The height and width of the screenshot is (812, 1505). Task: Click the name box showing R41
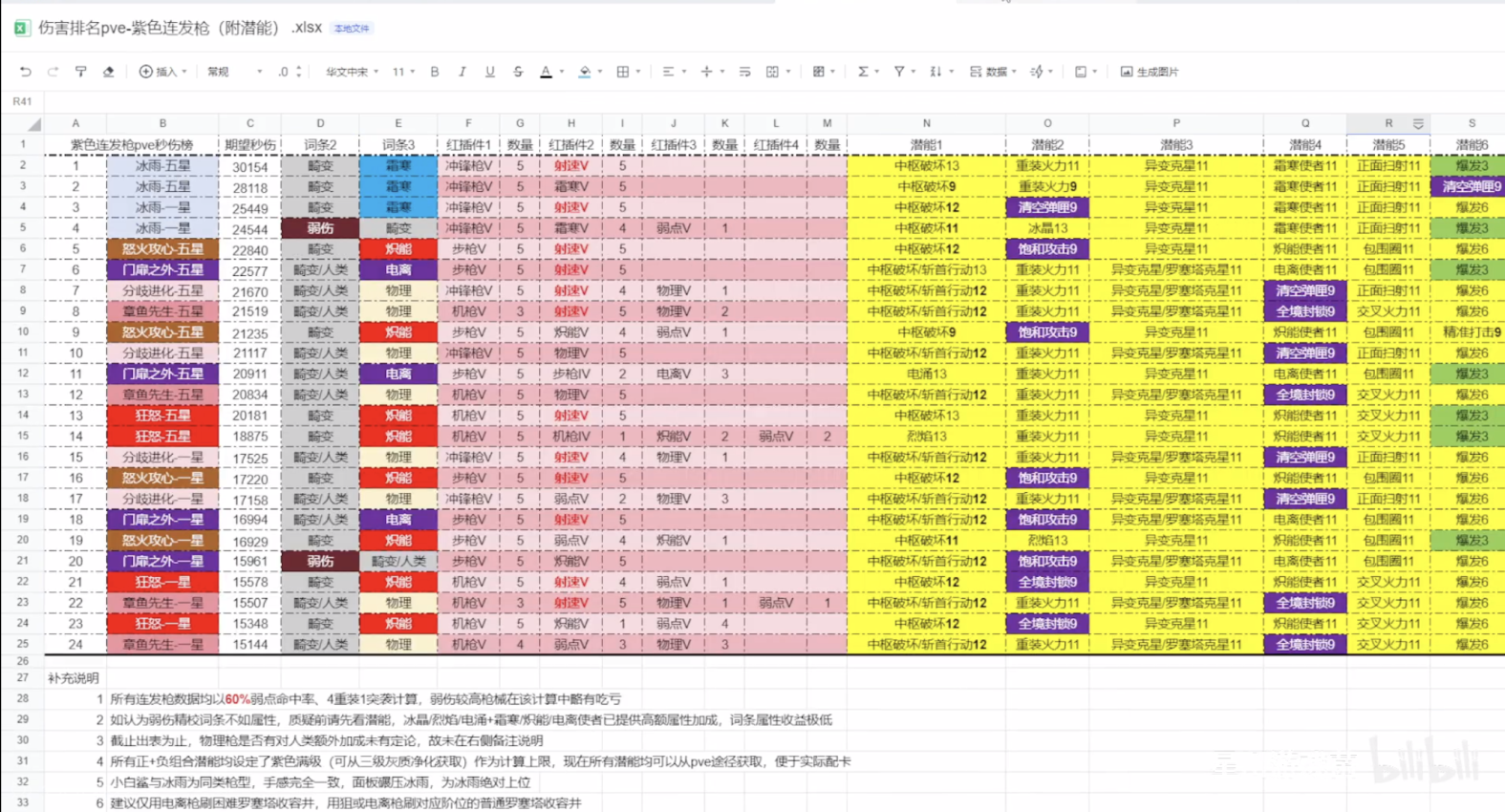[23, 101]
